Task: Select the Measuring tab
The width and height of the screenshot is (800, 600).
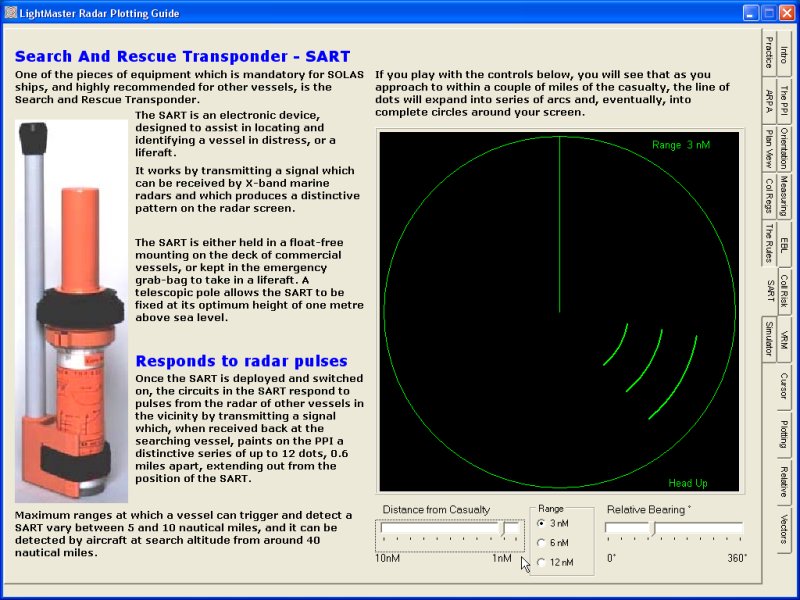Action: [x=786, y=195]
